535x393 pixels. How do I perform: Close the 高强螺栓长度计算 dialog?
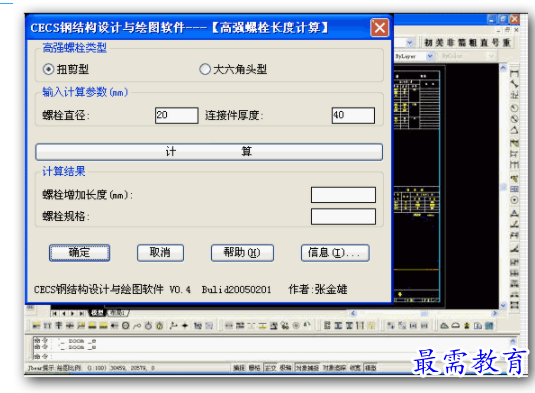[379, 28]
